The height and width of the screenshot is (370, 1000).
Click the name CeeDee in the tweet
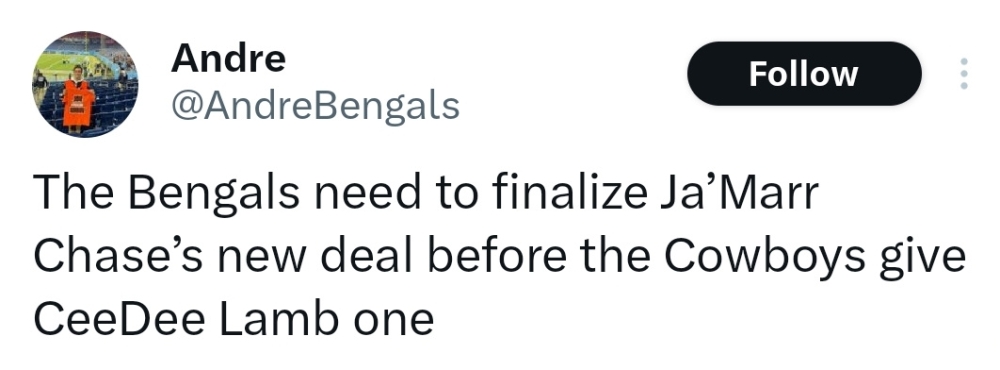pyautogui.click(x=119, y=318)
